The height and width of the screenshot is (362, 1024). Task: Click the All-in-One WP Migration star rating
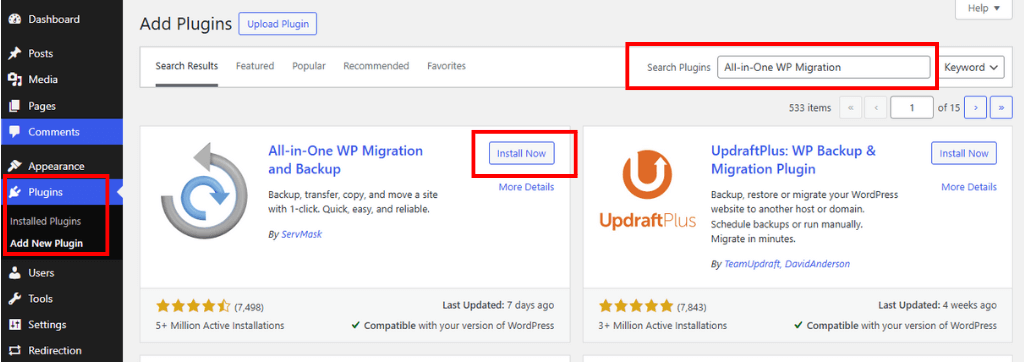pyautogui.click(x=193, y=306)
